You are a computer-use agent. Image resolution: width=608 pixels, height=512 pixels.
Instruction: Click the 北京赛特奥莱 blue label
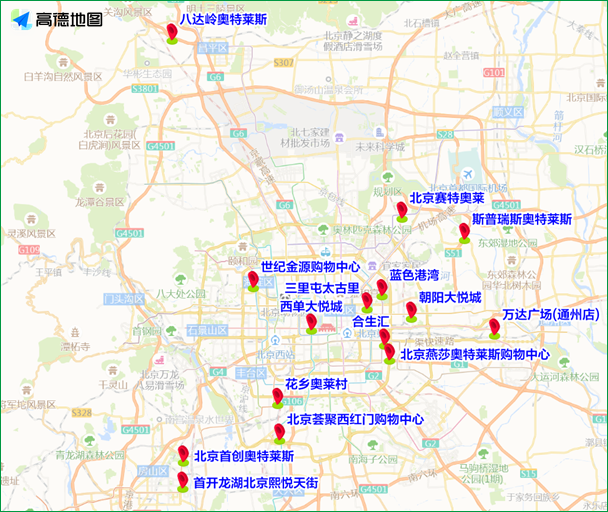(447, 198)
